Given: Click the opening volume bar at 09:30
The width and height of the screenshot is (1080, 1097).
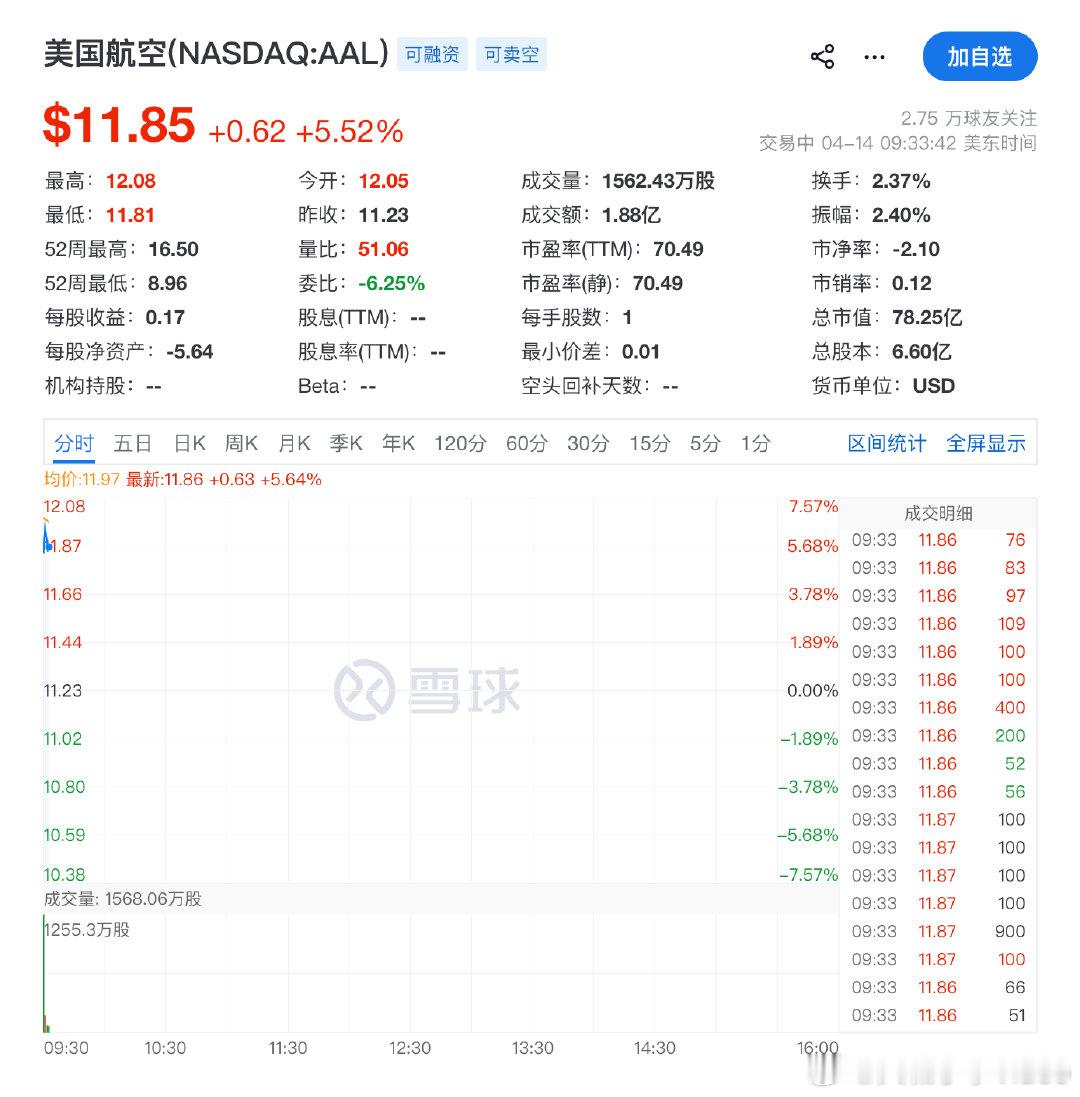Looking at the screenshot, I should [x=44, y=974].
